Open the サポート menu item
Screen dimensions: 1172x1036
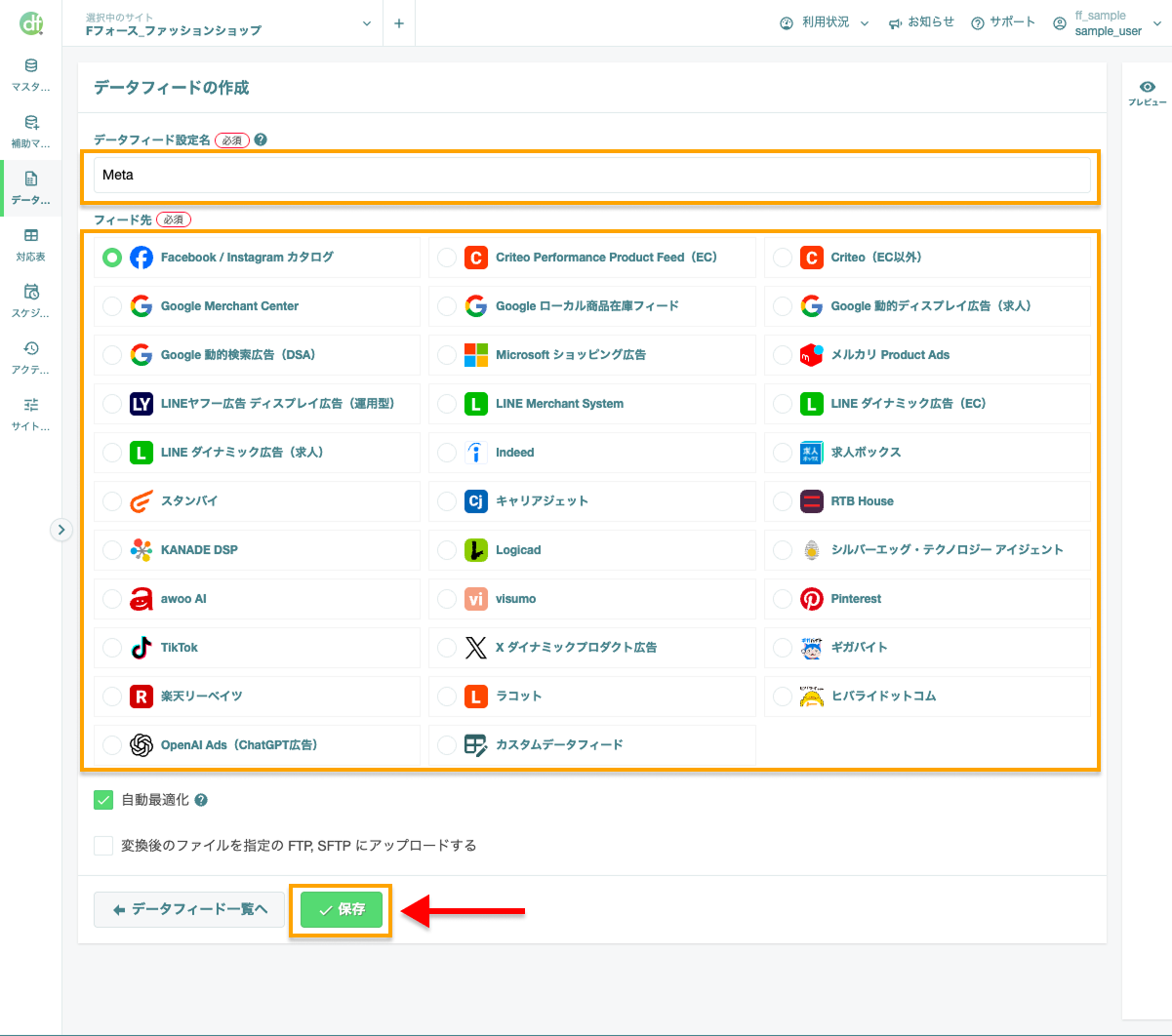pos(1003,22)
